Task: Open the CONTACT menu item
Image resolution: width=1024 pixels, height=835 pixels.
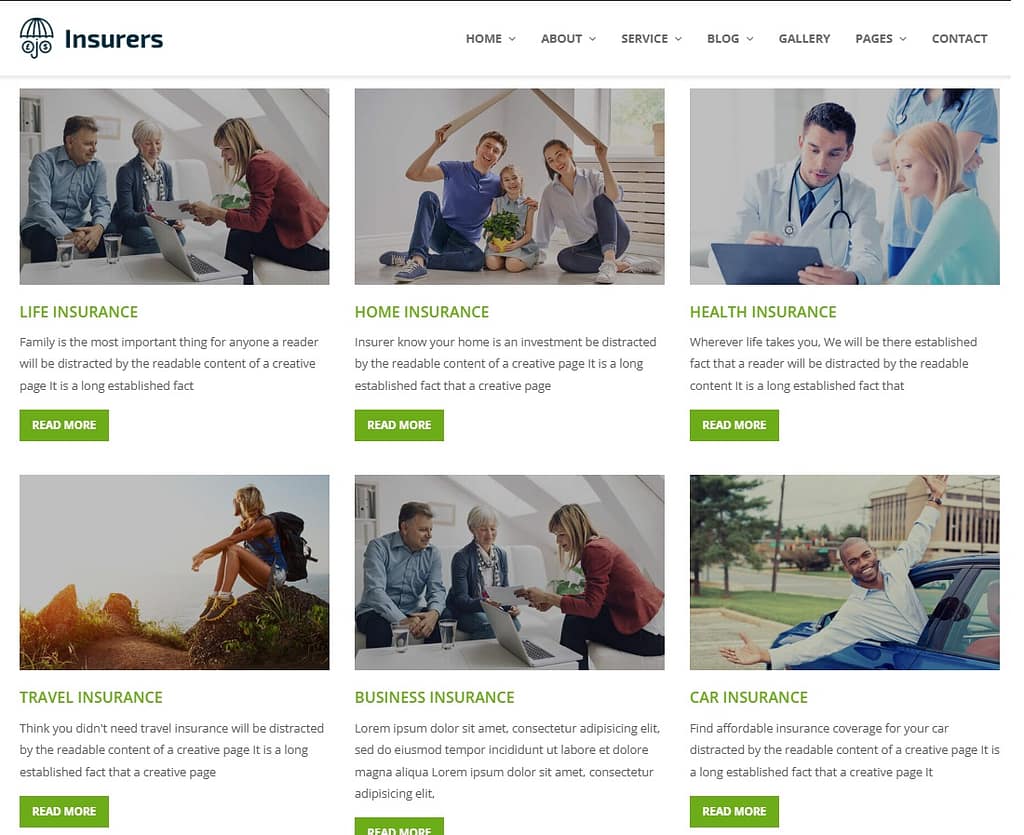Action: (959, 39)
